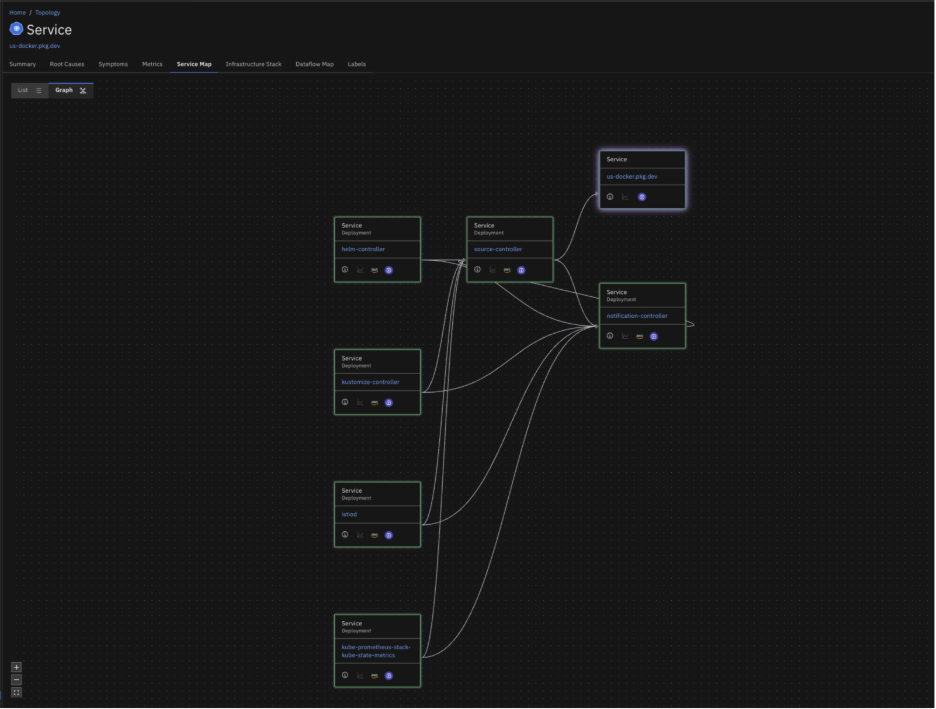
Task: Select the Graph view toggle
Action: click(70, 90)
